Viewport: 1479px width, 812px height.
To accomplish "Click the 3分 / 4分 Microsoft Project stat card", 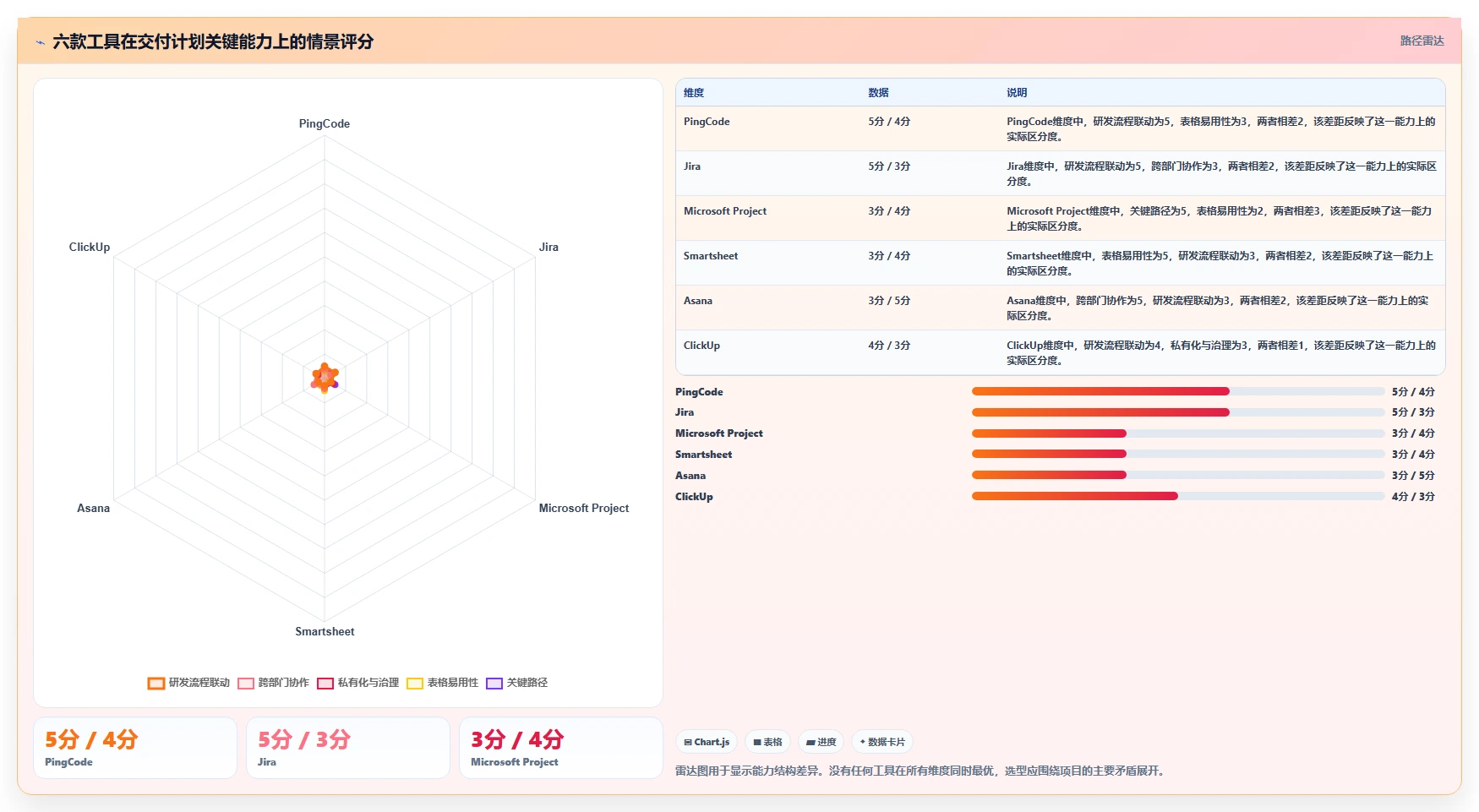I will pos(561,748).
